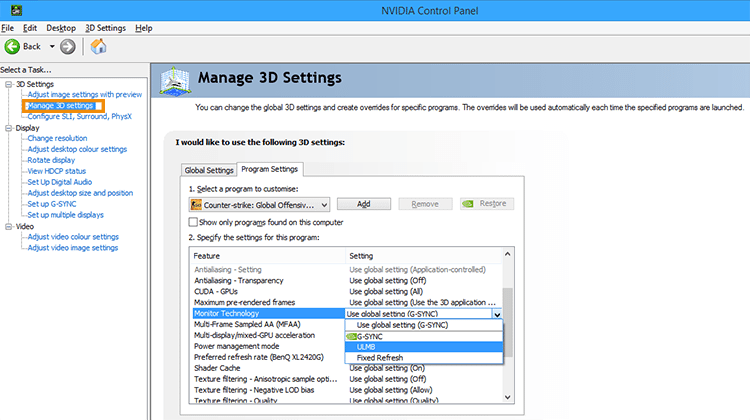Open the 3D Settings menu
750x420 pixels.
pyautogui.click(x=105, y=28)
